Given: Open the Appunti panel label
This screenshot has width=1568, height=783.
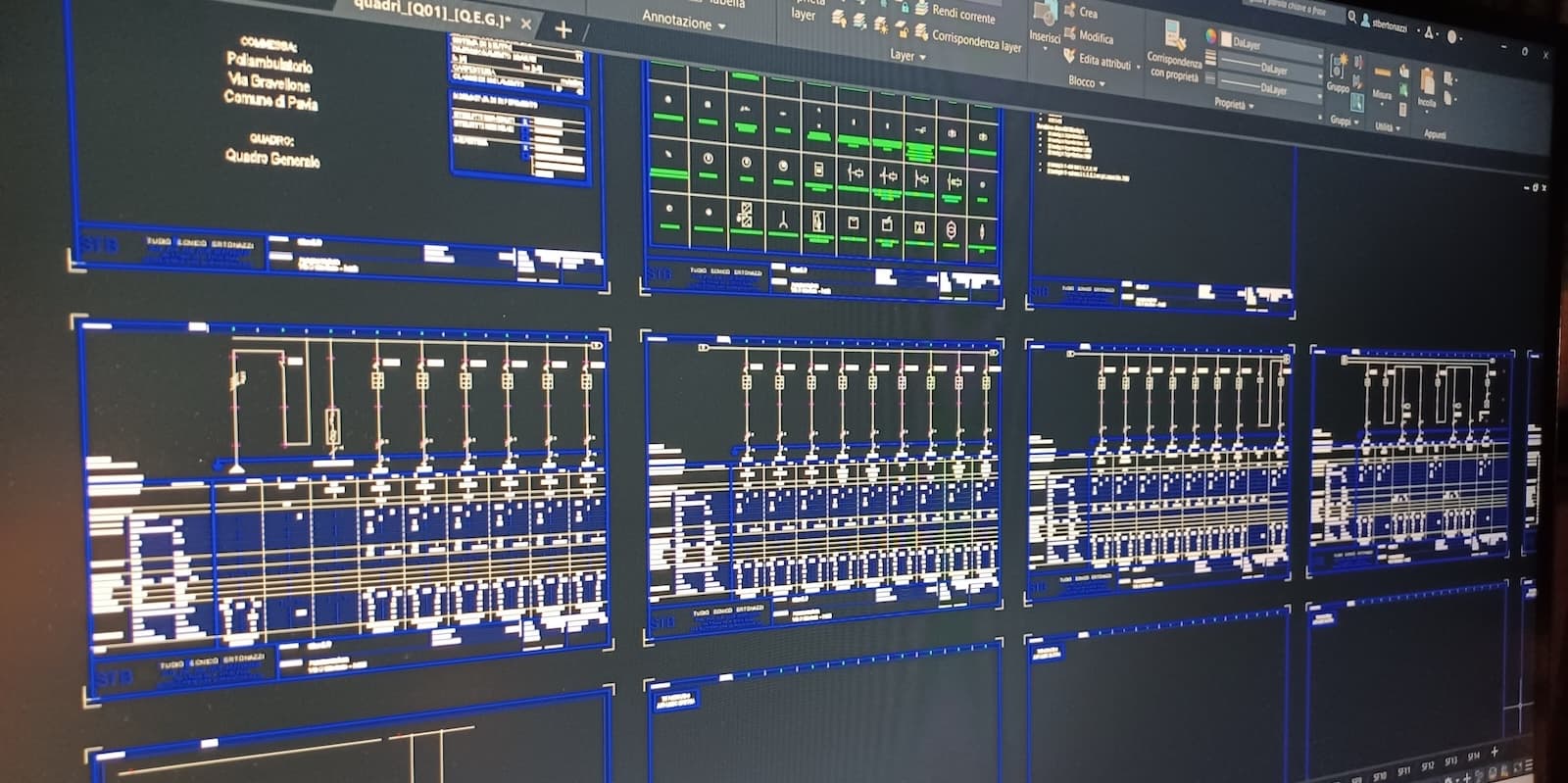Looking at the screenshot, I should pos(1435,134).
